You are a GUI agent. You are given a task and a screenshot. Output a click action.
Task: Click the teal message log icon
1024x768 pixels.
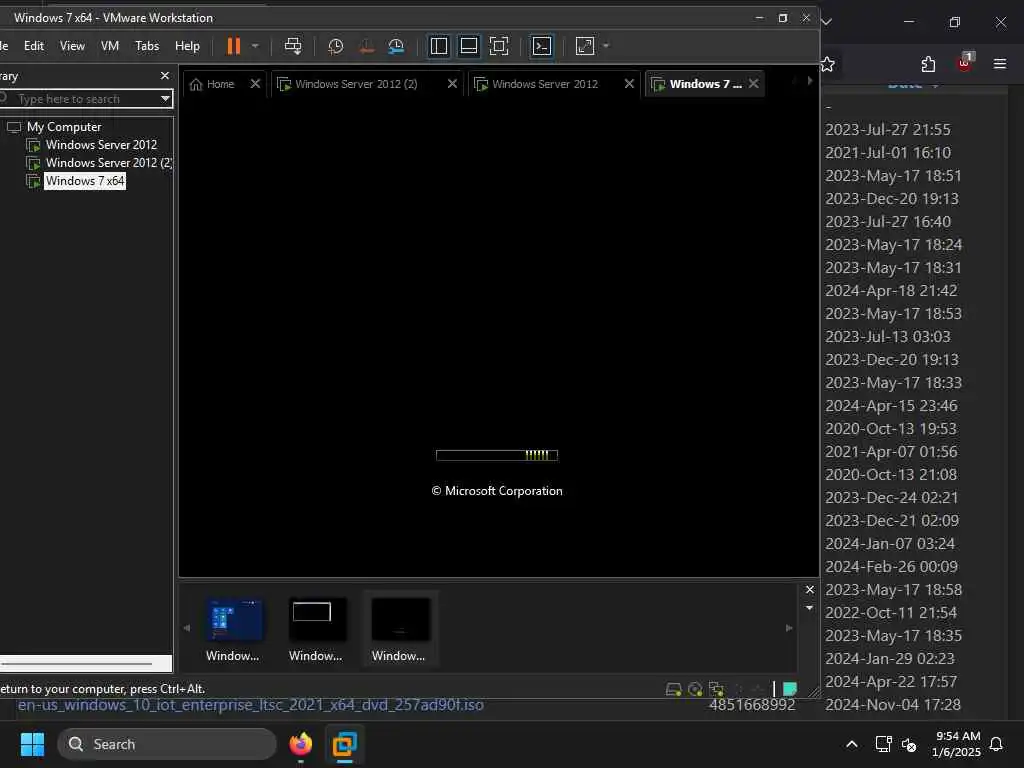790,689
